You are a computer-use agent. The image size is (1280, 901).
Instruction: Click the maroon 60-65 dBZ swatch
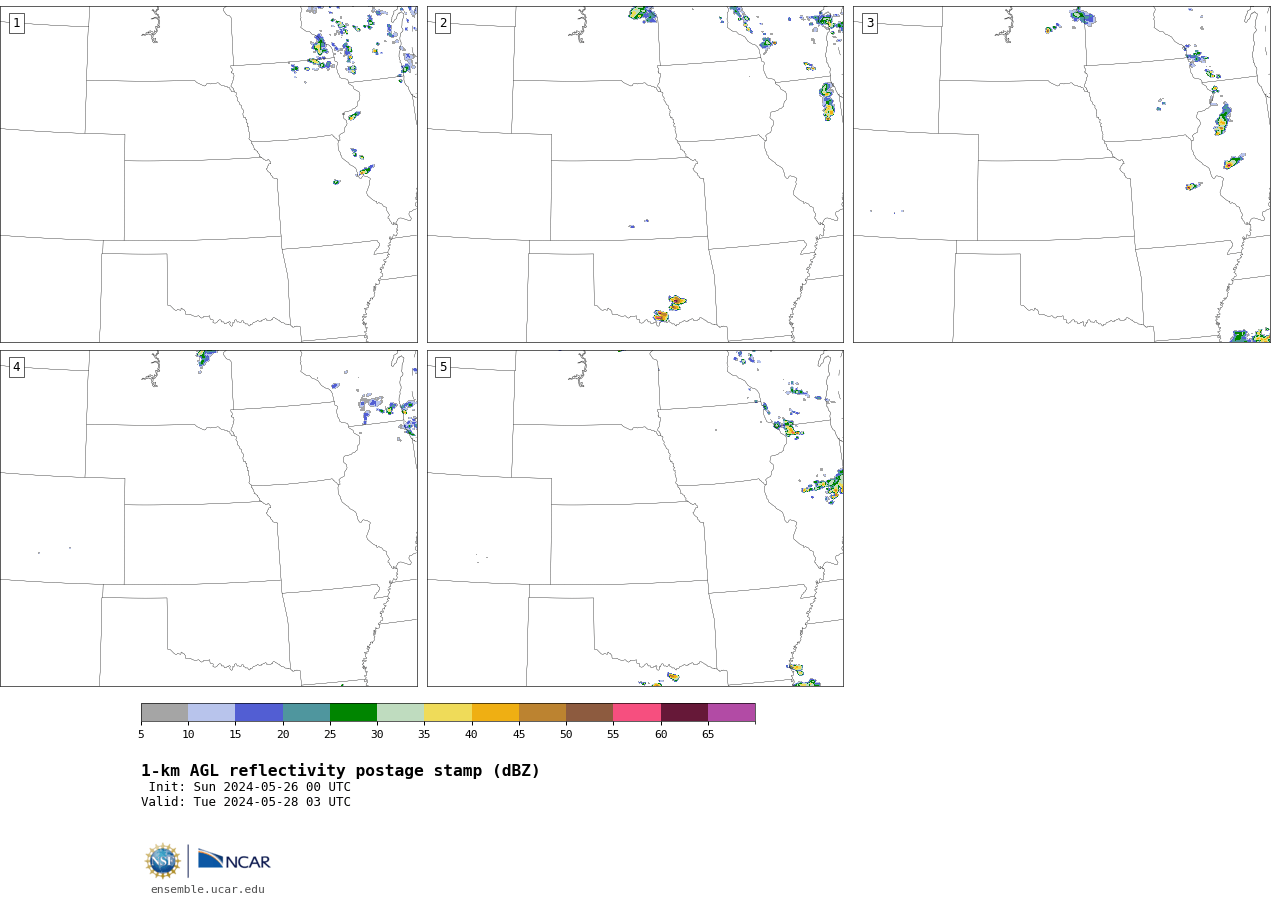tap(684, 713)
